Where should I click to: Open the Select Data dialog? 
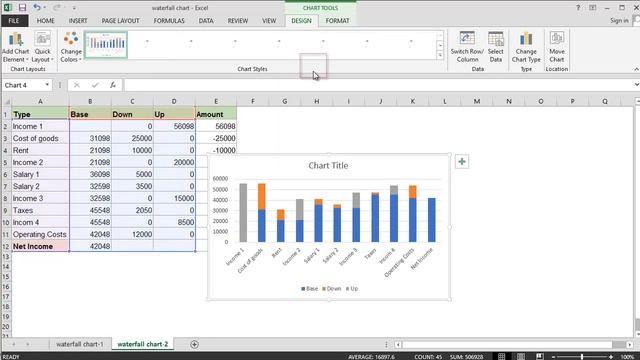pos(496,47)
